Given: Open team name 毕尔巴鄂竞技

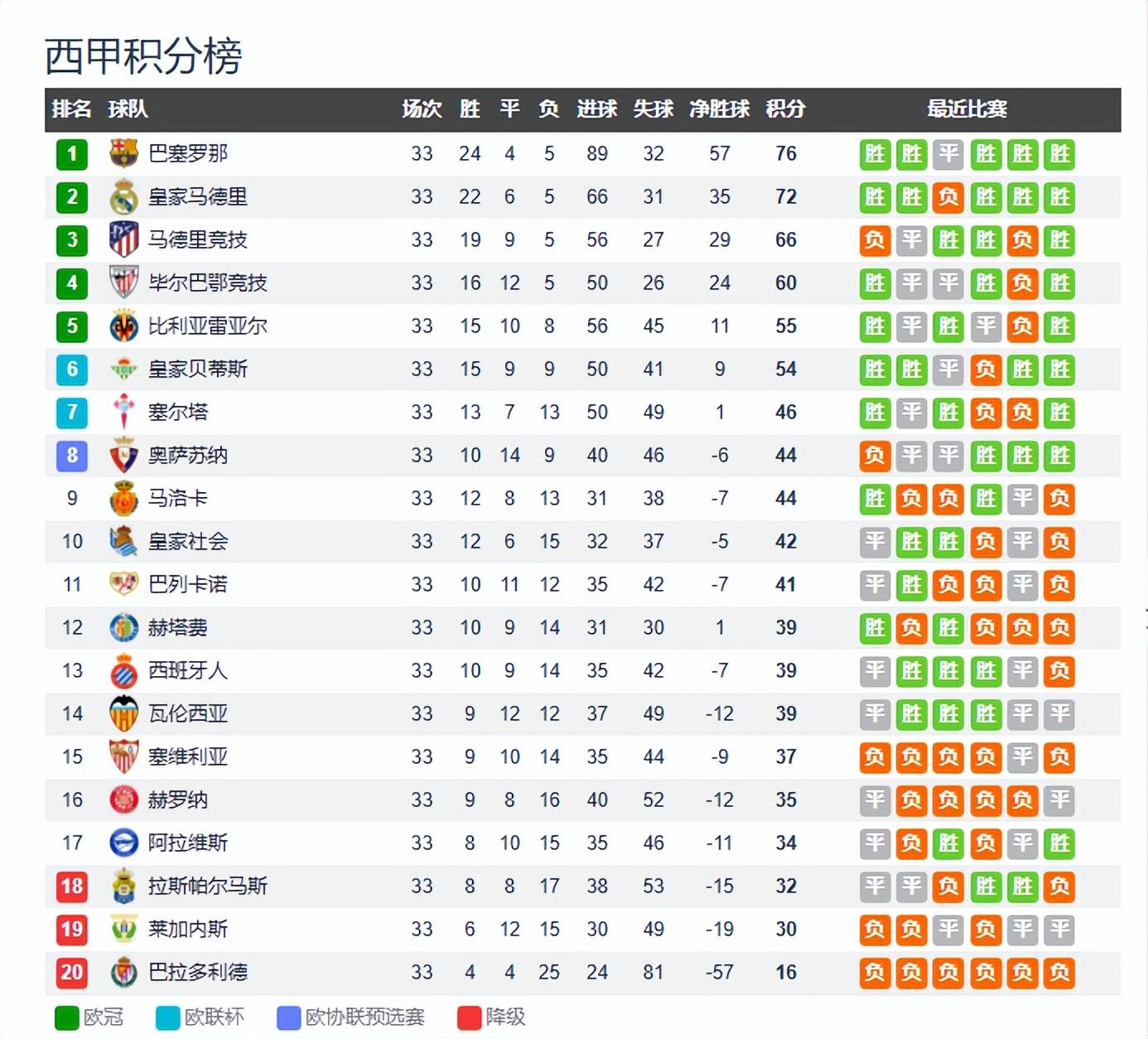Looking at the screenshot, I should click(207, 283).
